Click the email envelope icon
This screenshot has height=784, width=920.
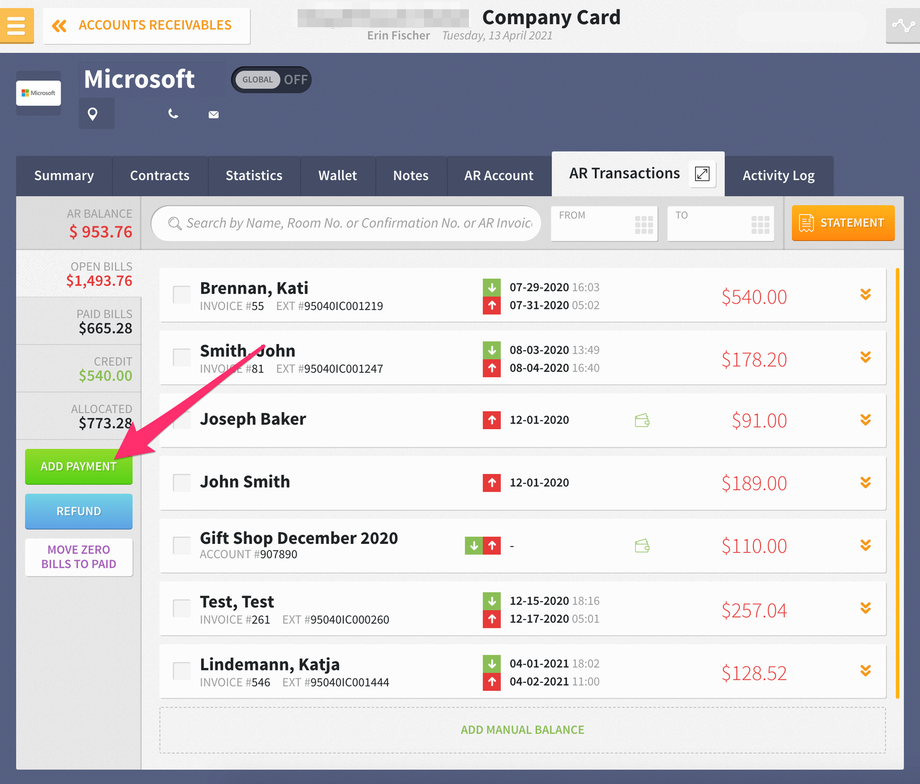[x=214, y=114]
